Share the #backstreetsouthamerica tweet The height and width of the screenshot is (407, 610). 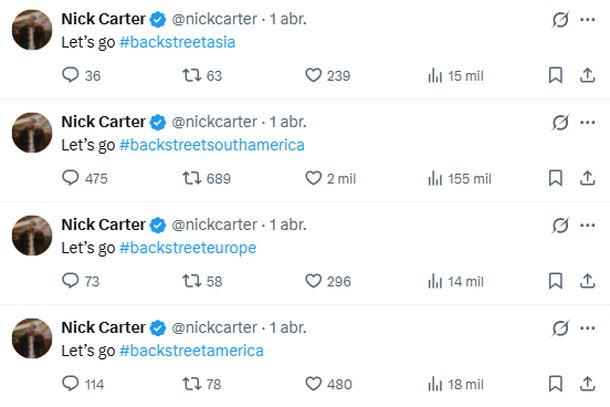[x=587, y=178]
